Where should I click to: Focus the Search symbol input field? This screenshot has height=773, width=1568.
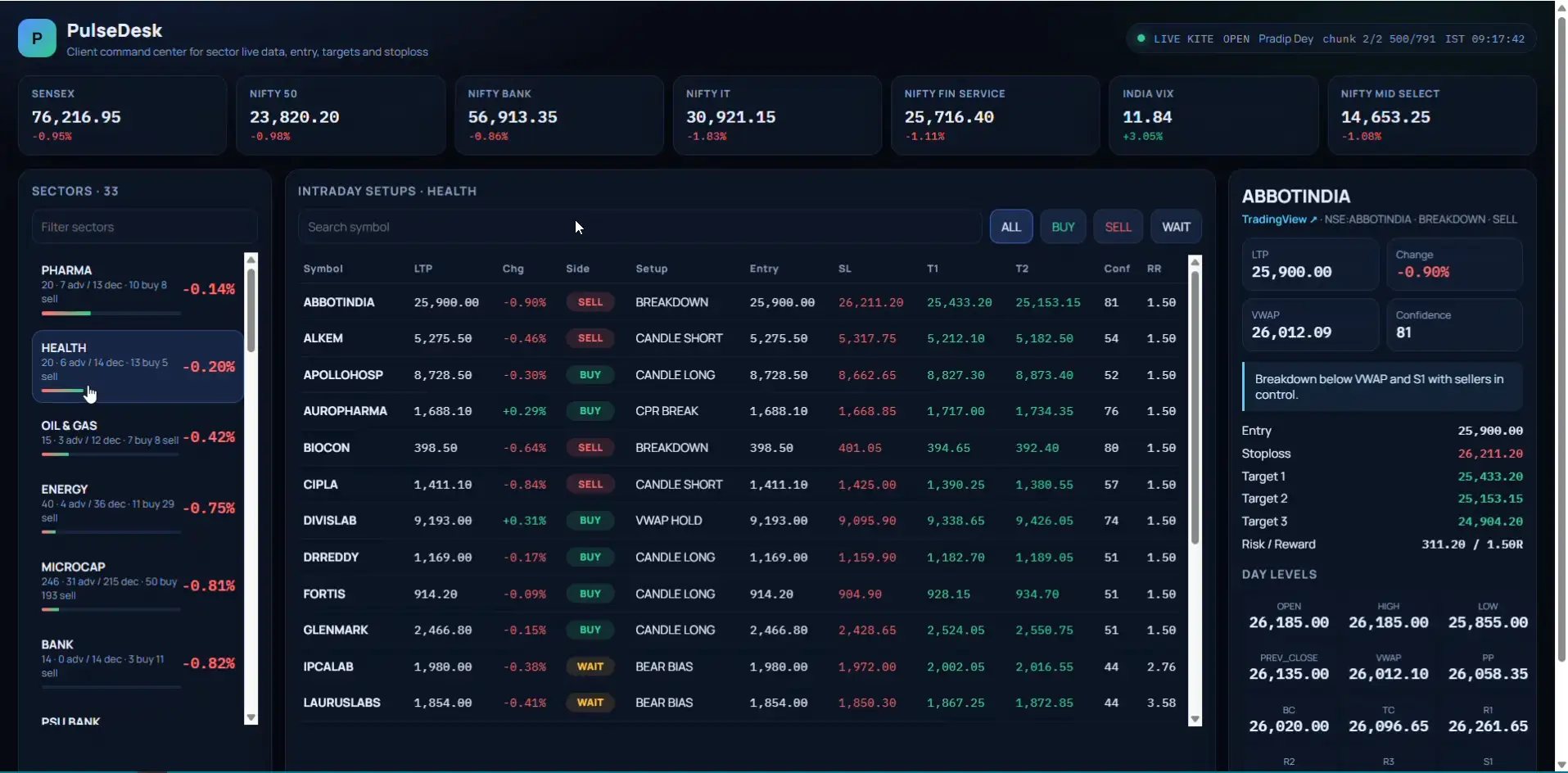pos(639,227)
